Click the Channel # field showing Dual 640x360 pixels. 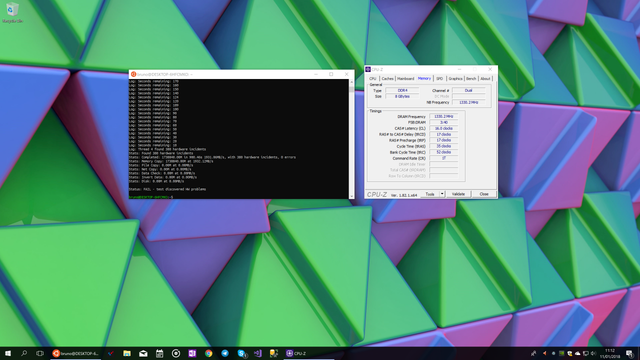pos(469,90)
